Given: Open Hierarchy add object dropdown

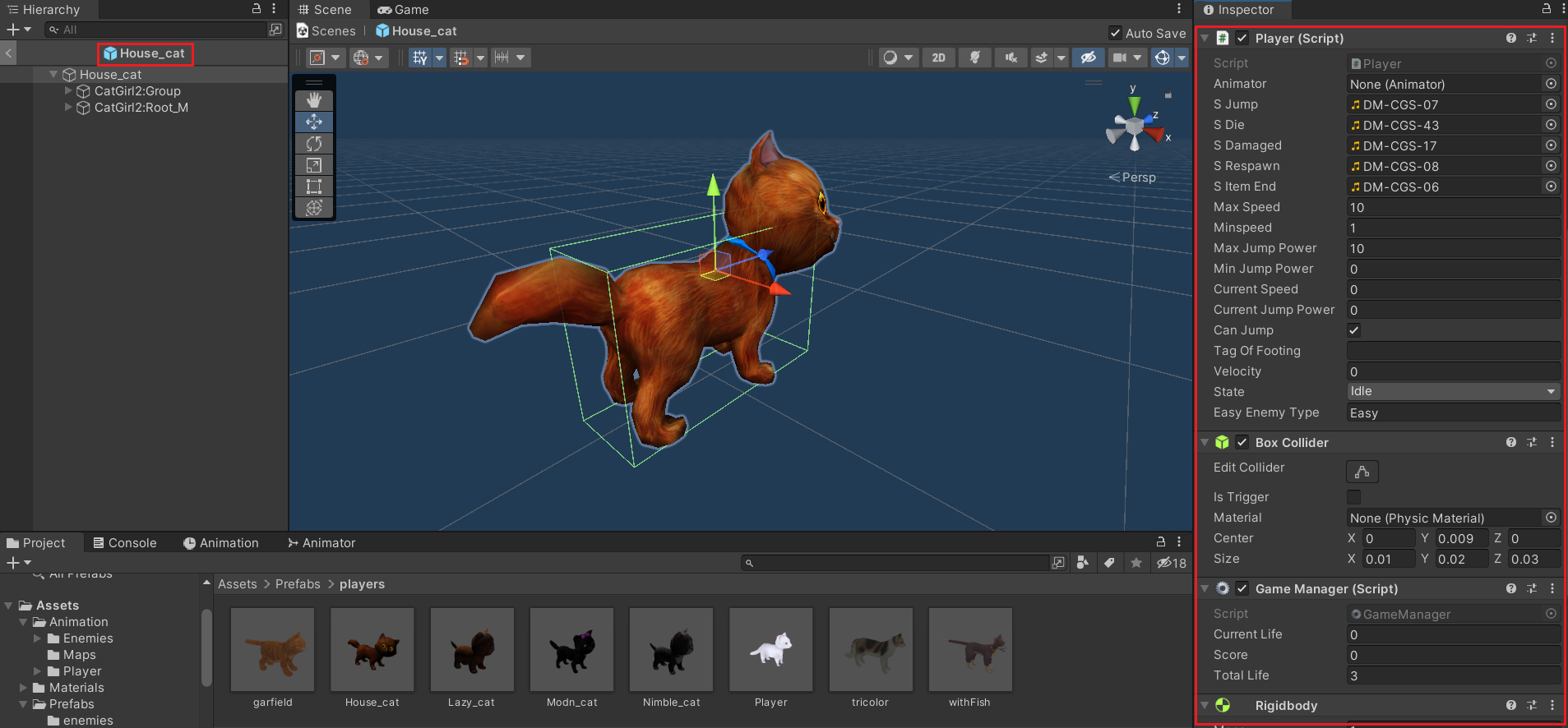Looking at the screenshot, I should pos(19,30).
